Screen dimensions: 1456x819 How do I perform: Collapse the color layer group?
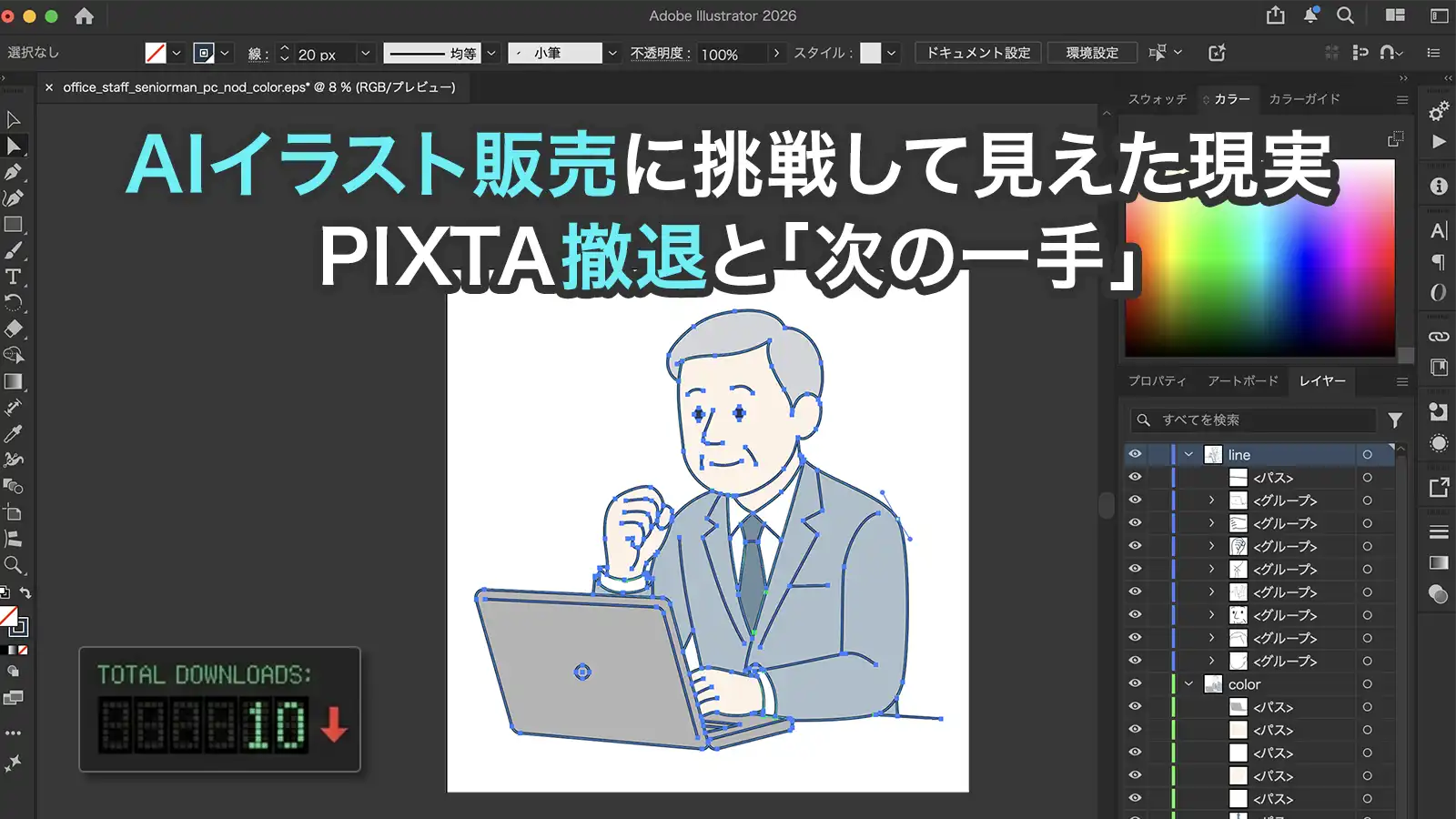click(x=1189, y=683)
